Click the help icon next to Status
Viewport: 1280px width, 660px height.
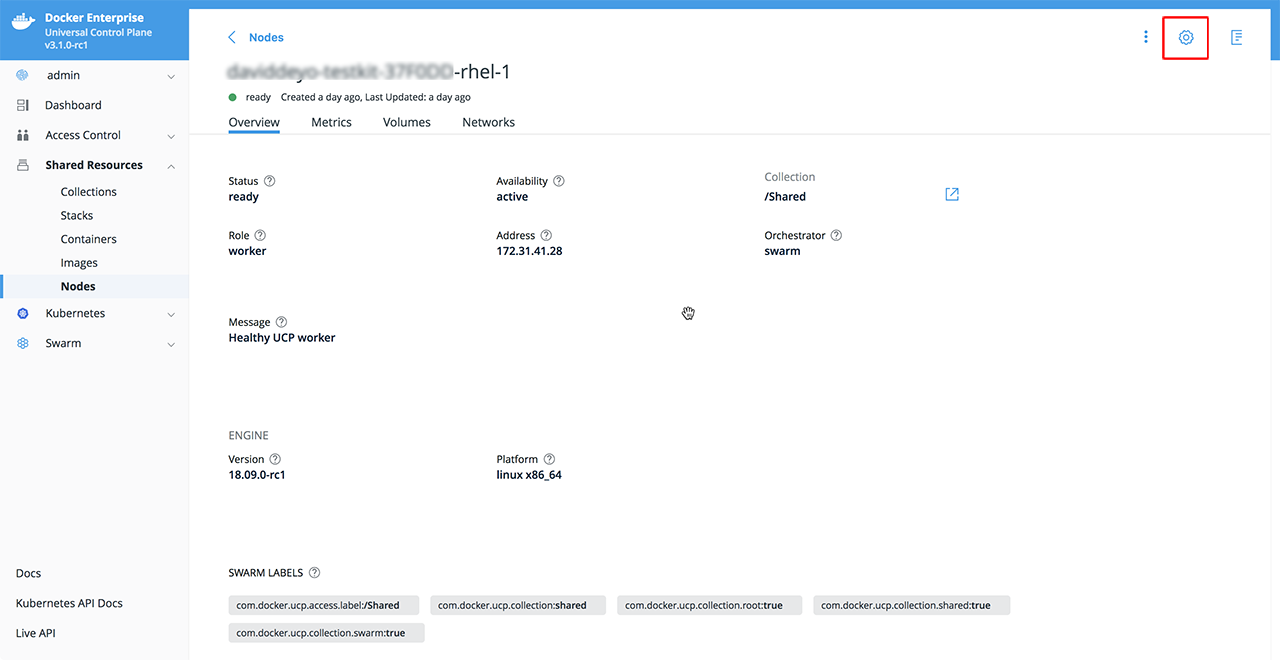[x=269, y=181]
